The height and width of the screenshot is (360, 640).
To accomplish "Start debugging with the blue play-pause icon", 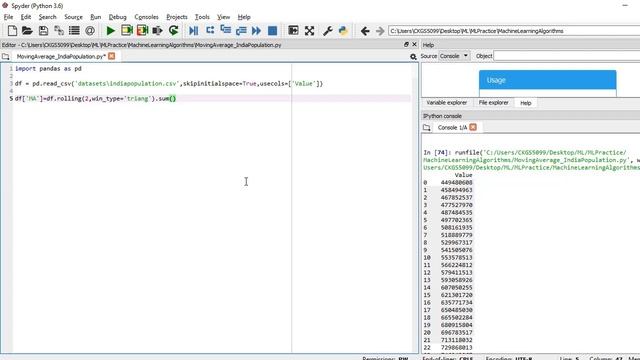I will pyautogui.click(x=194, y=31).
